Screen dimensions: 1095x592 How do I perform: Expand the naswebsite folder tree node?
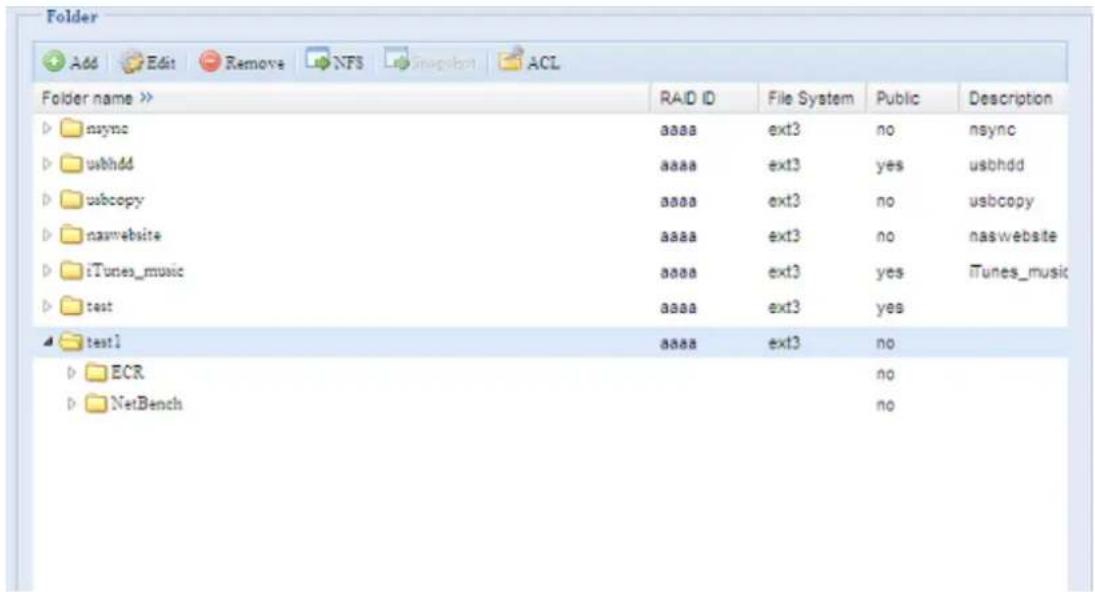(x=47, y=235)
